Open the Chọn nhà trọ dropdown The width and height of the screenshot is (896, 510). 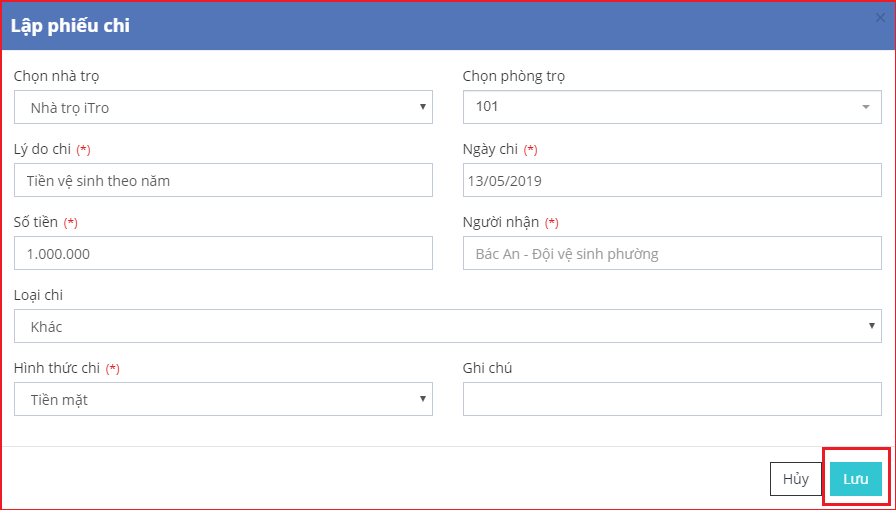click(x=223, y=107)
